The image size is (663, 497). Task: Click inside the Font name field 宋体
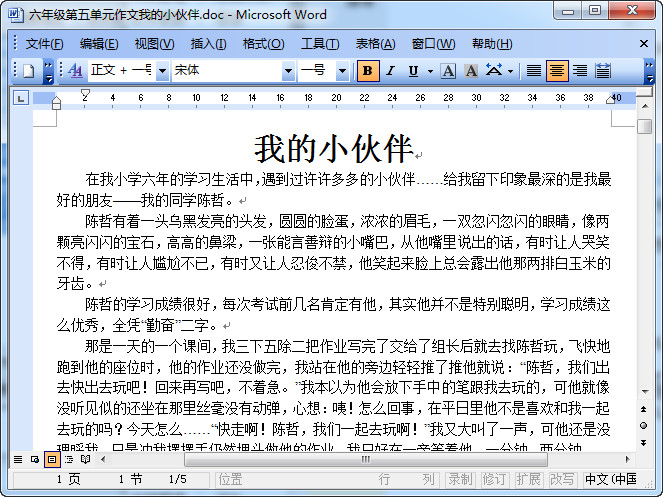227,70
